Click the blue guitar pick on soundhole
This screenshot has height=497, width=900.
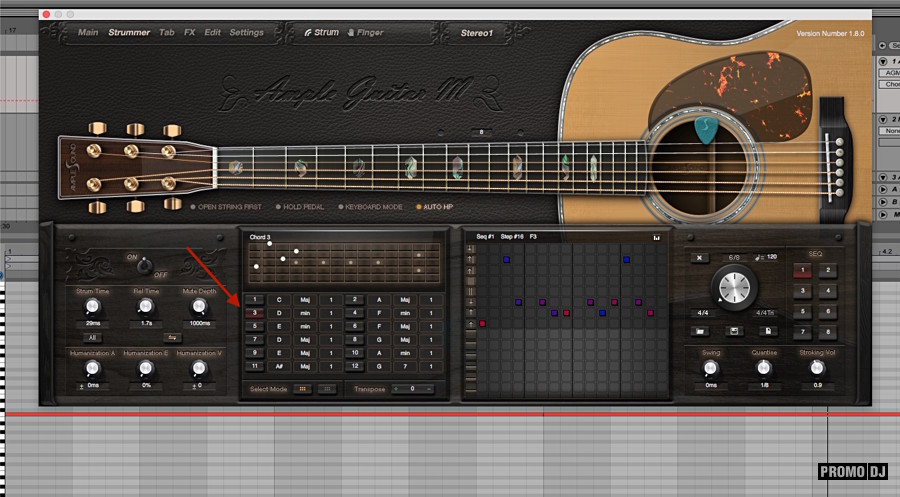point(707,130)
